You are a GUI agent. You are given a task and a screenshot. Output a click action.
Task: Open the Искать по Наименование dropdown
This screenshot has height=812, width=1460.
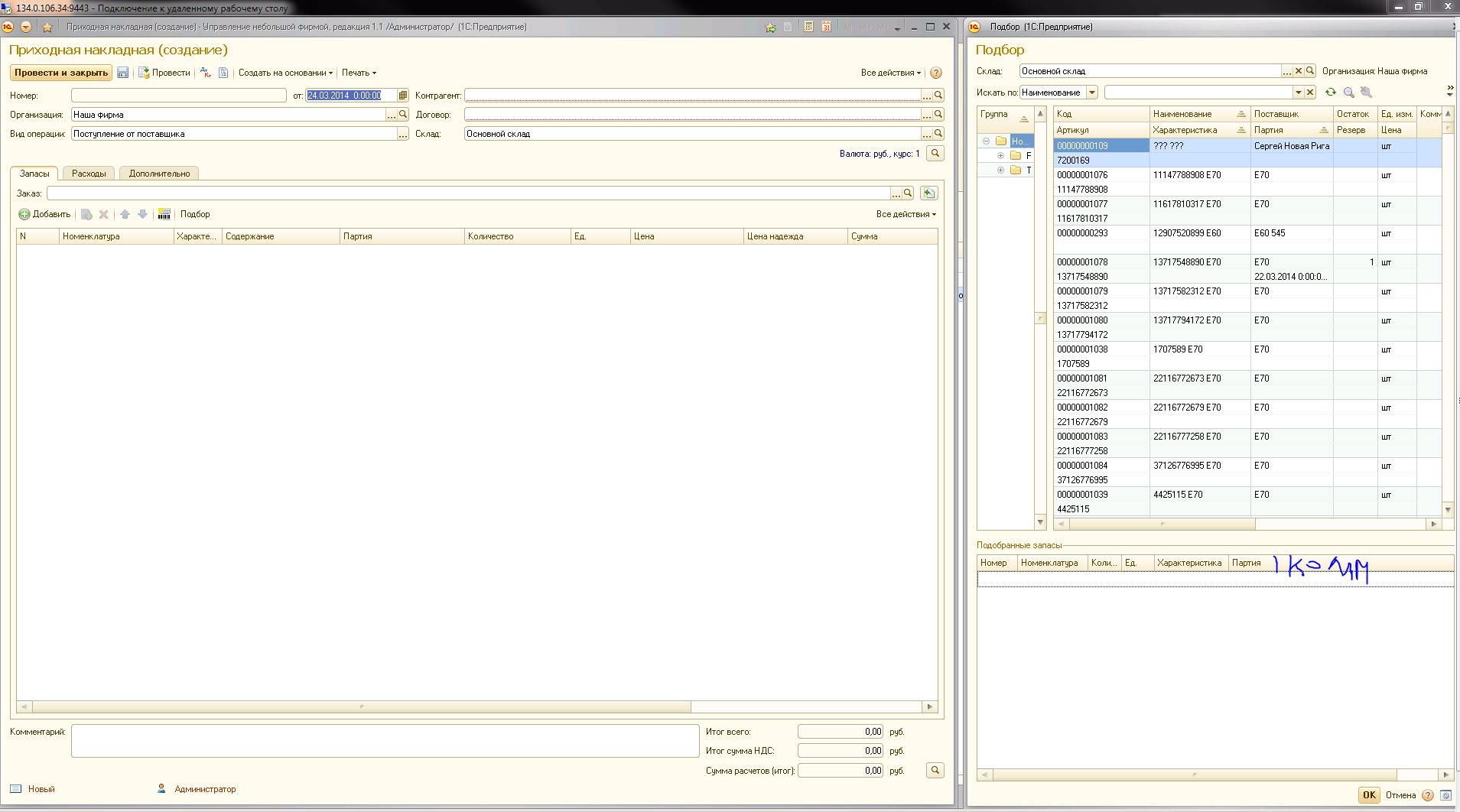point(1091,93)
